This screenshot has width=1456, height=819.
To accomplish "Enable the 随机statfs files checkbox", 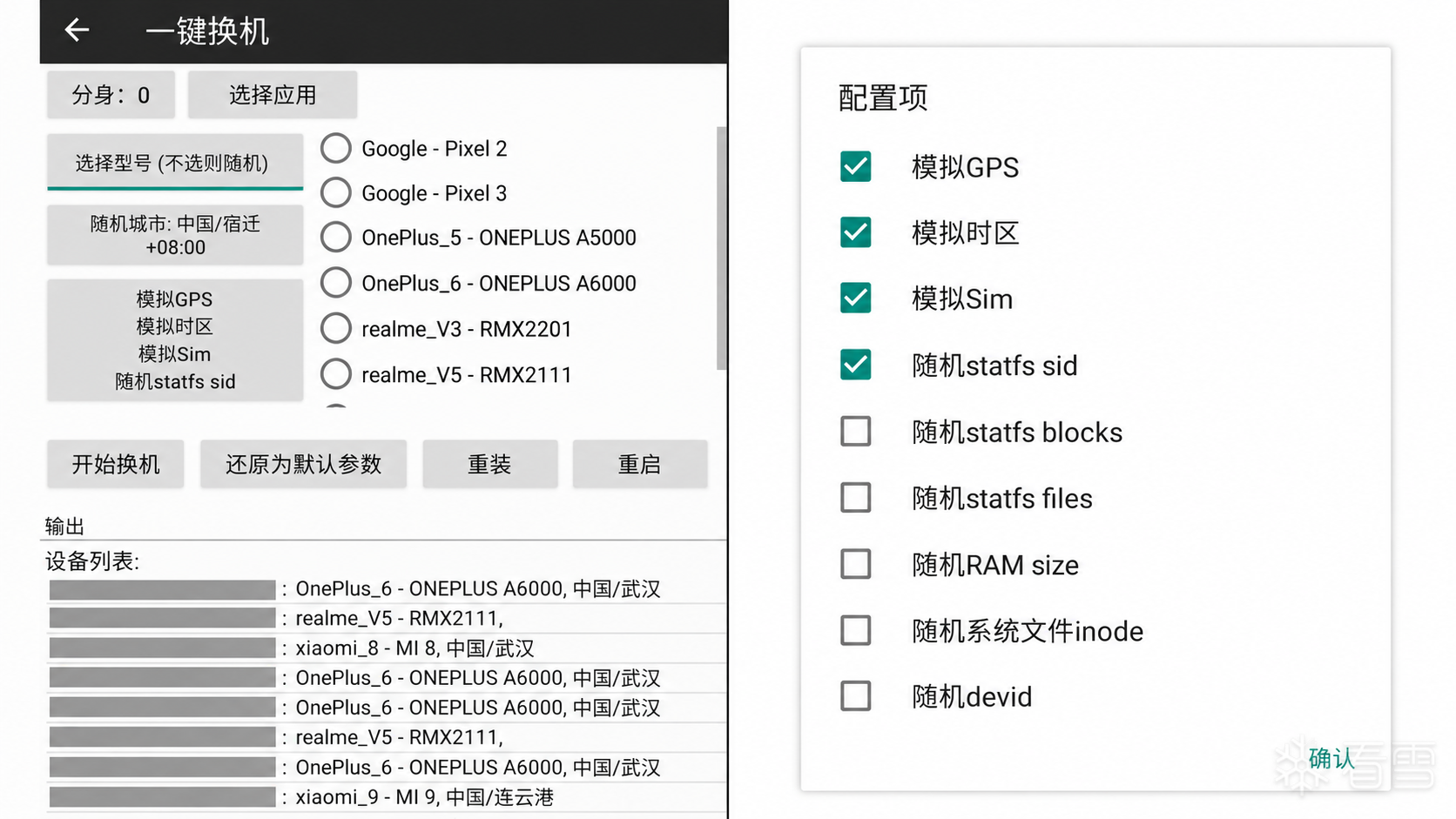I will (x=855, y=498).
